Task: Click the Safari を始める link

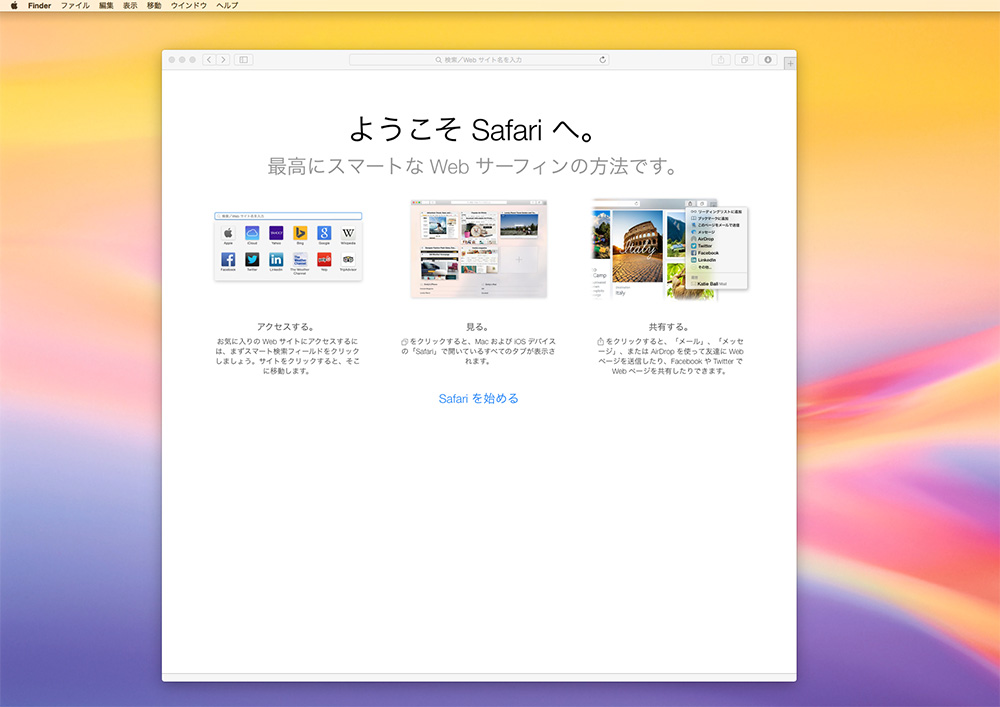Action: tap(478, 398)
